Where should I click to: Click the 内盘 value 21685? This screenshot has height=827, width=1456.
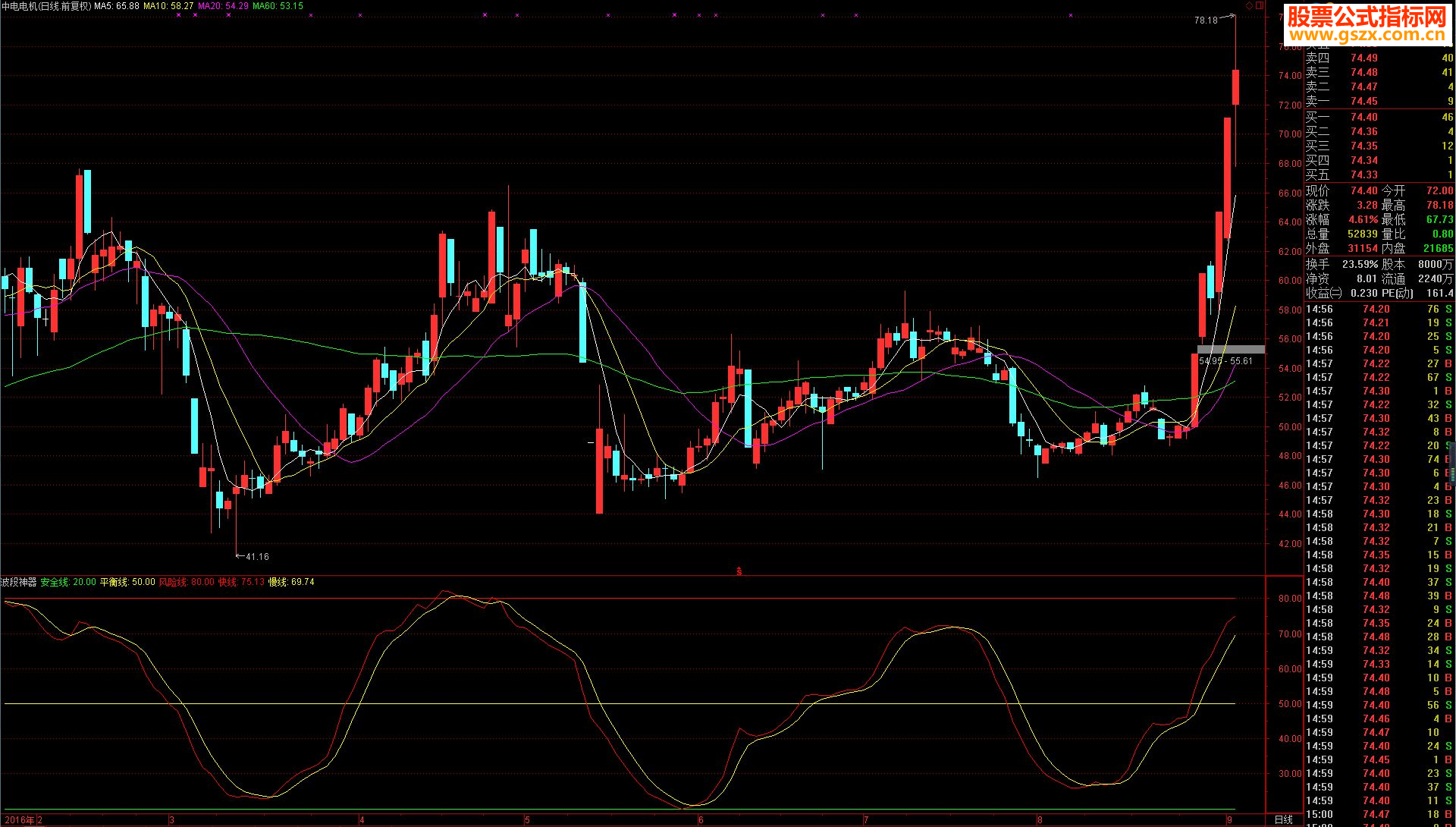pyautogui.click(x=1438, y=248)
